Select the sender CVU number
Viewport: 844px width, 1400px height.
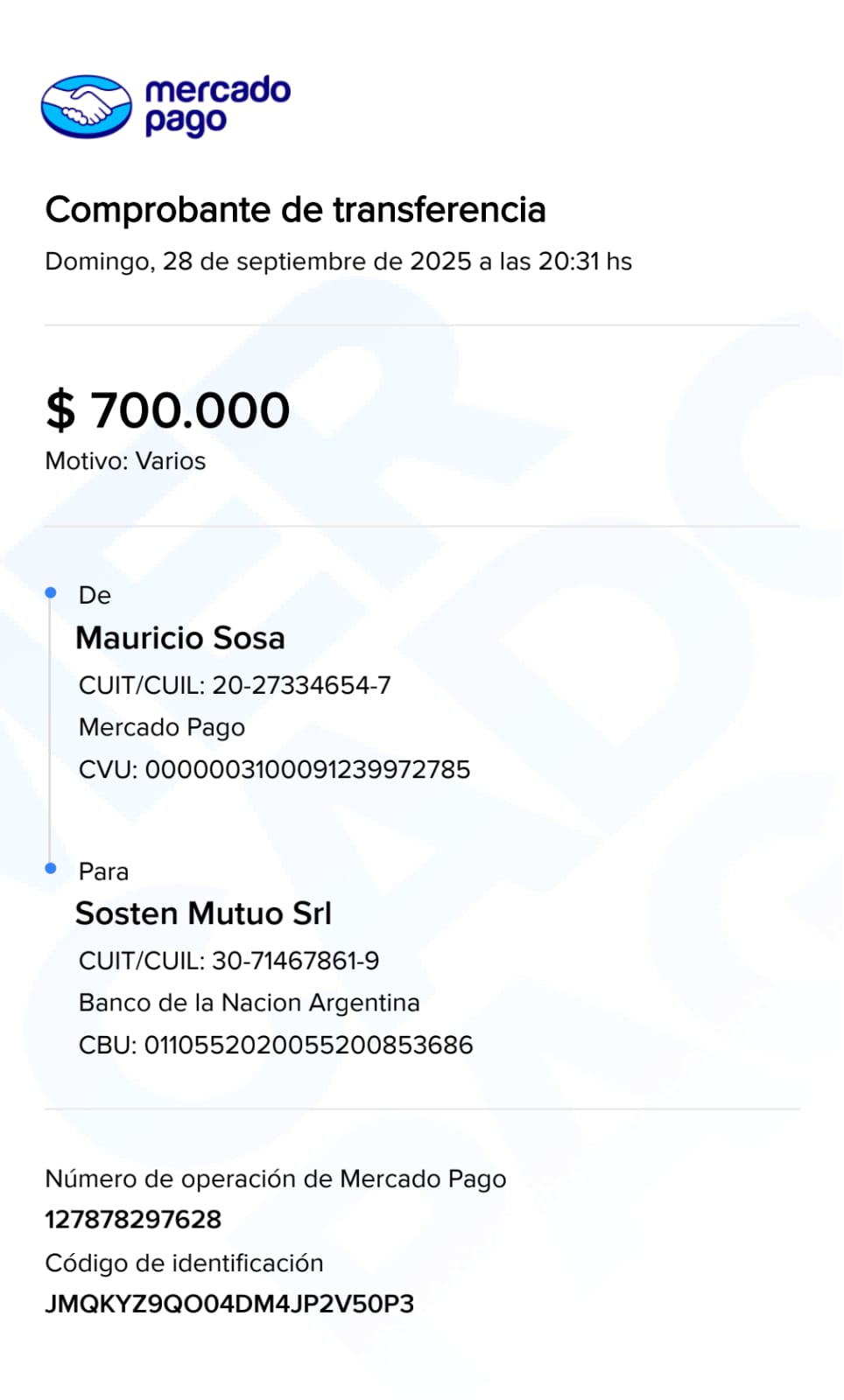[274, 769]
